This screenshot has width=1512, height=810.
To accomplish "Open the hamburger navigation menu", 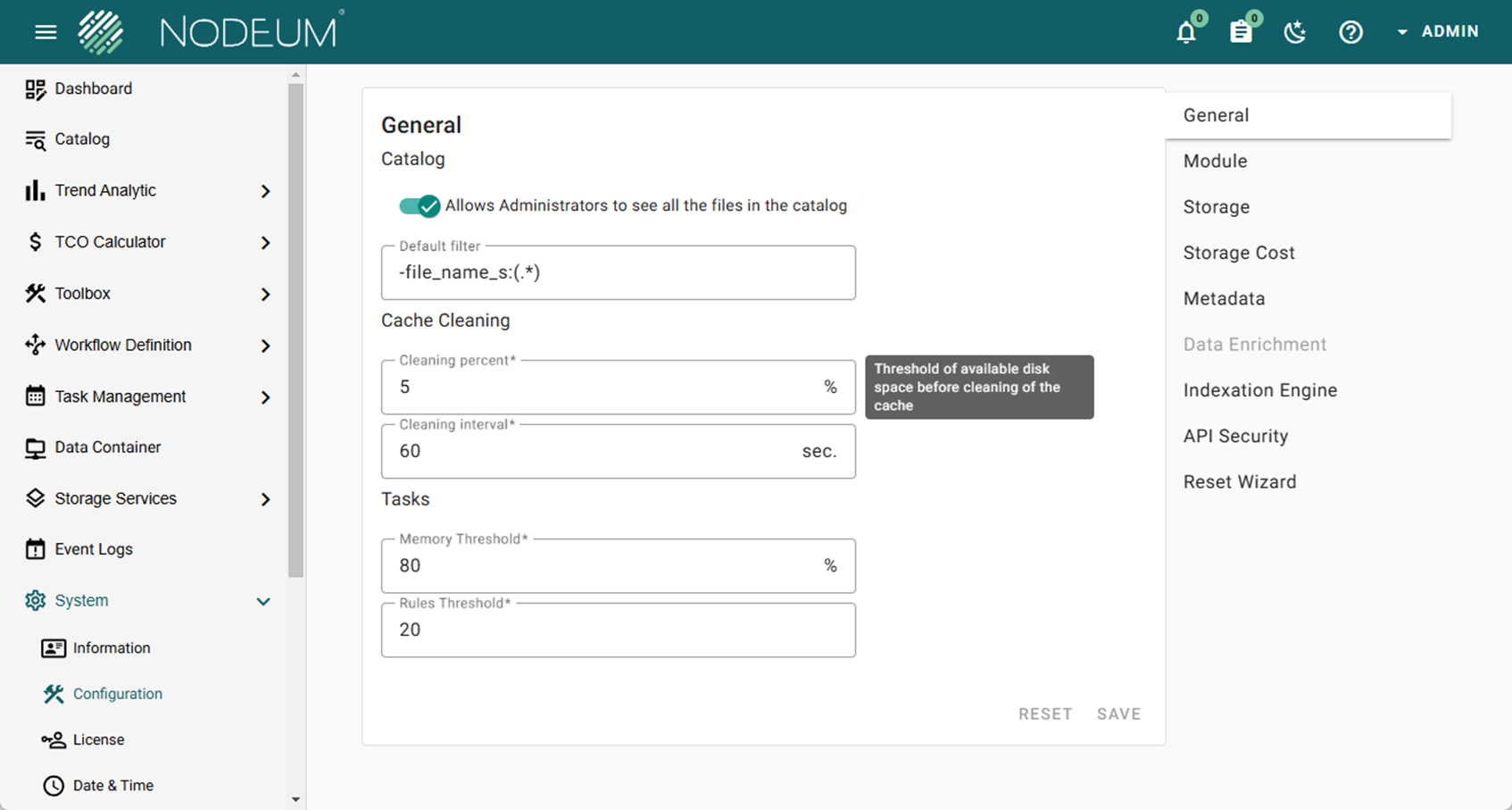I will [46, 32].
